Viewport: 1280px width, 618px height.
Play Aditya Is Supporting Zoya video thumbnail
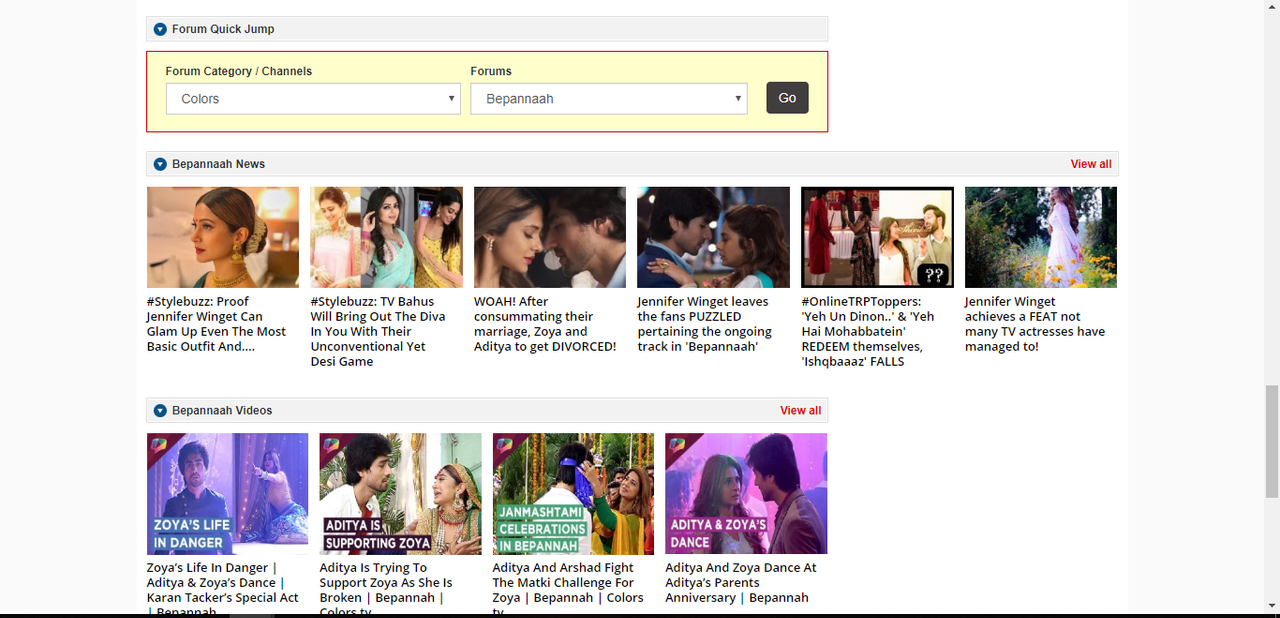[400, 494]
